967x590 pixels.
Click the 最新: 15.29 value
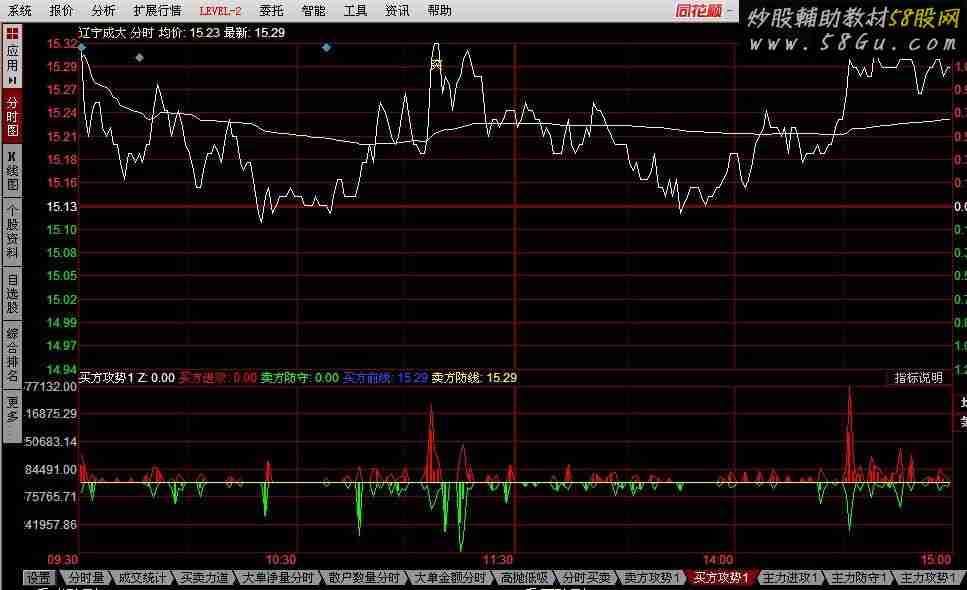pyautogui.click(x=254, y=33)
